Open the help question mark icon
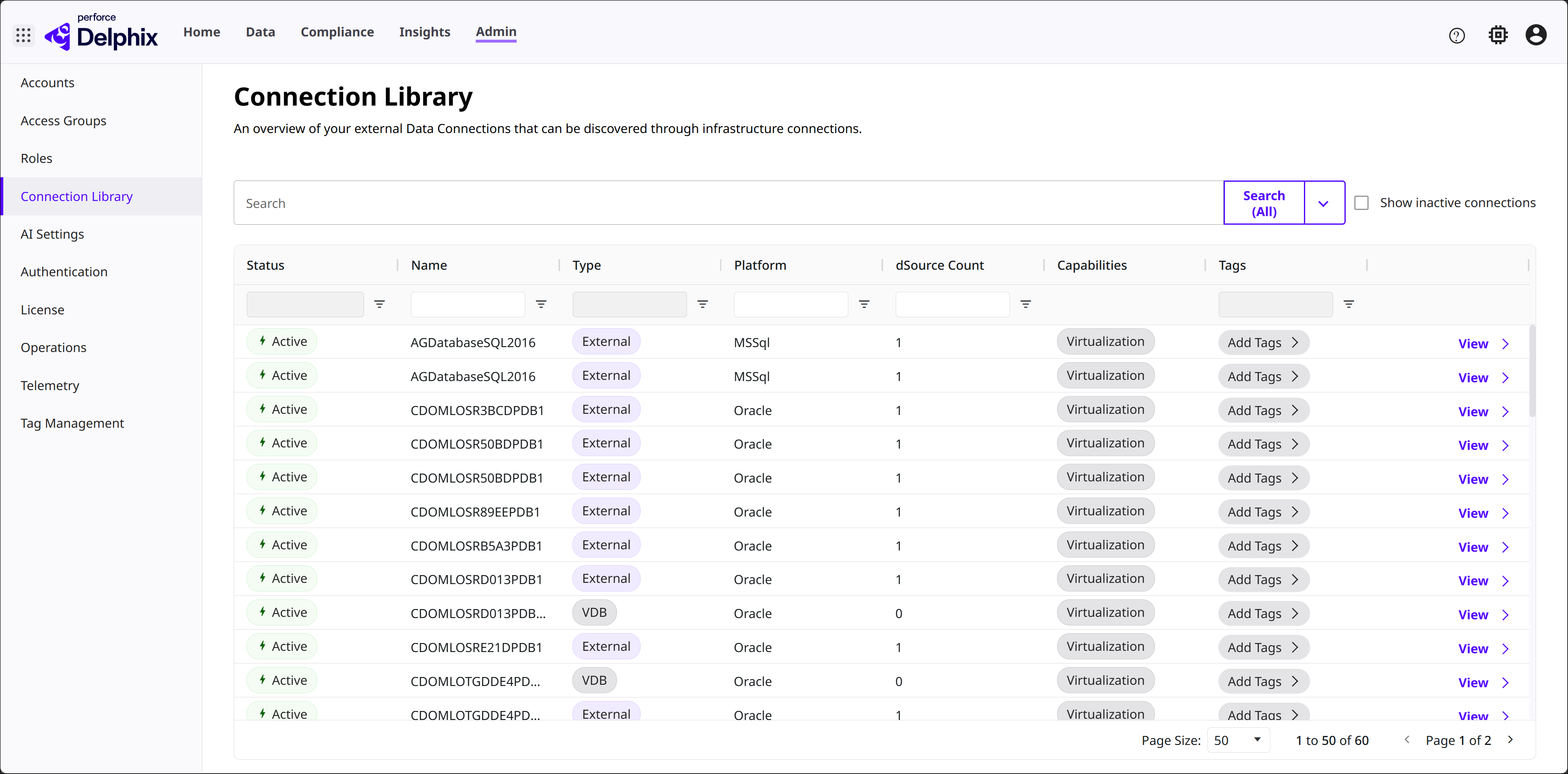1568x774 pixels. point(1456,36)
